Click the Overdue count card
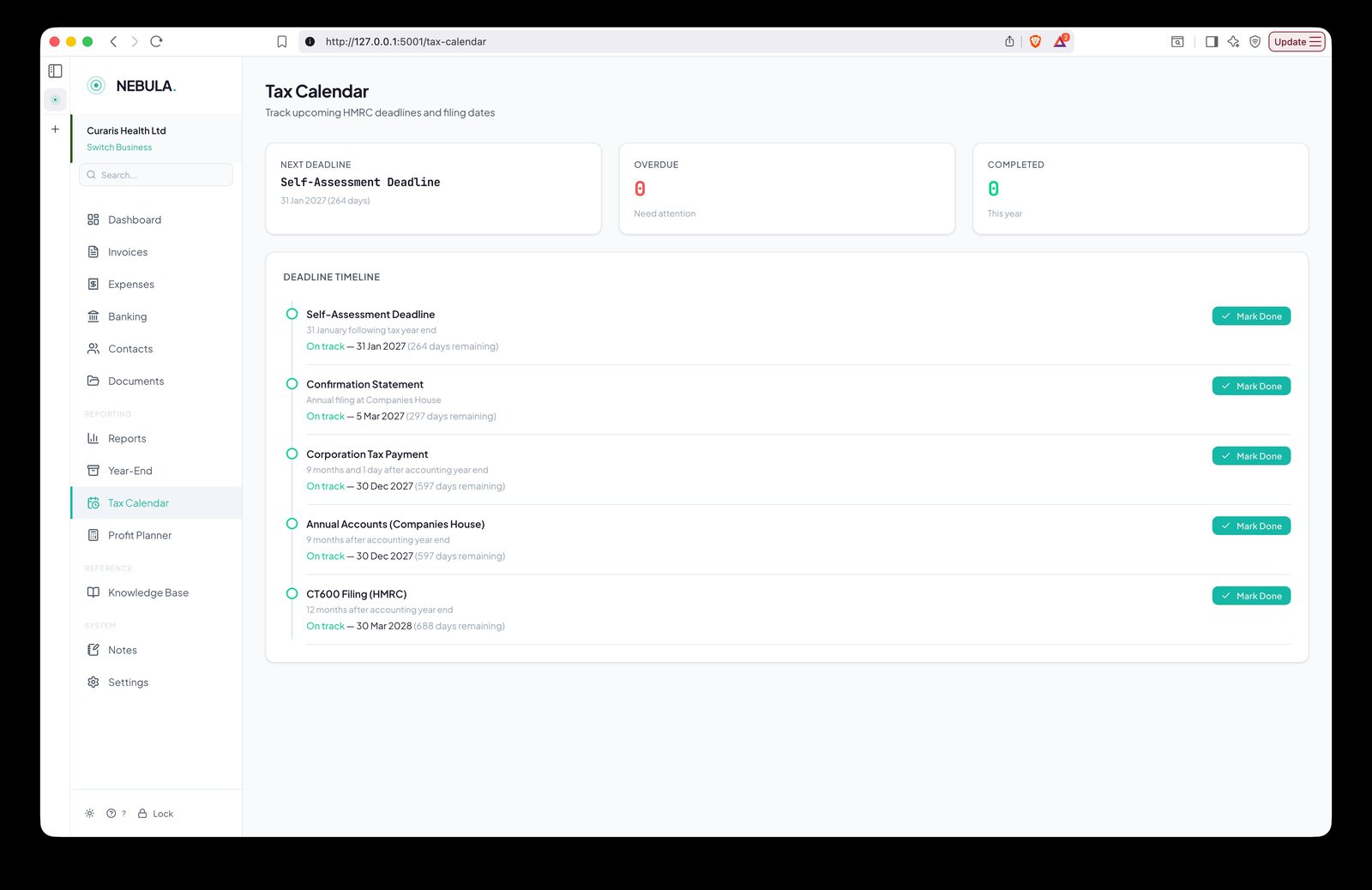This screenshot has height=890, width=1372. (x=786, y=189)
